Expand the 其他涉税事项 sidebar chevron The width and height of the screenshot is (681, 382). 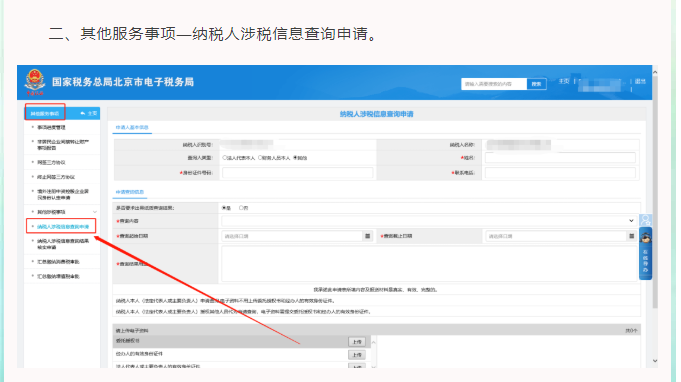[x=95, y=212]
